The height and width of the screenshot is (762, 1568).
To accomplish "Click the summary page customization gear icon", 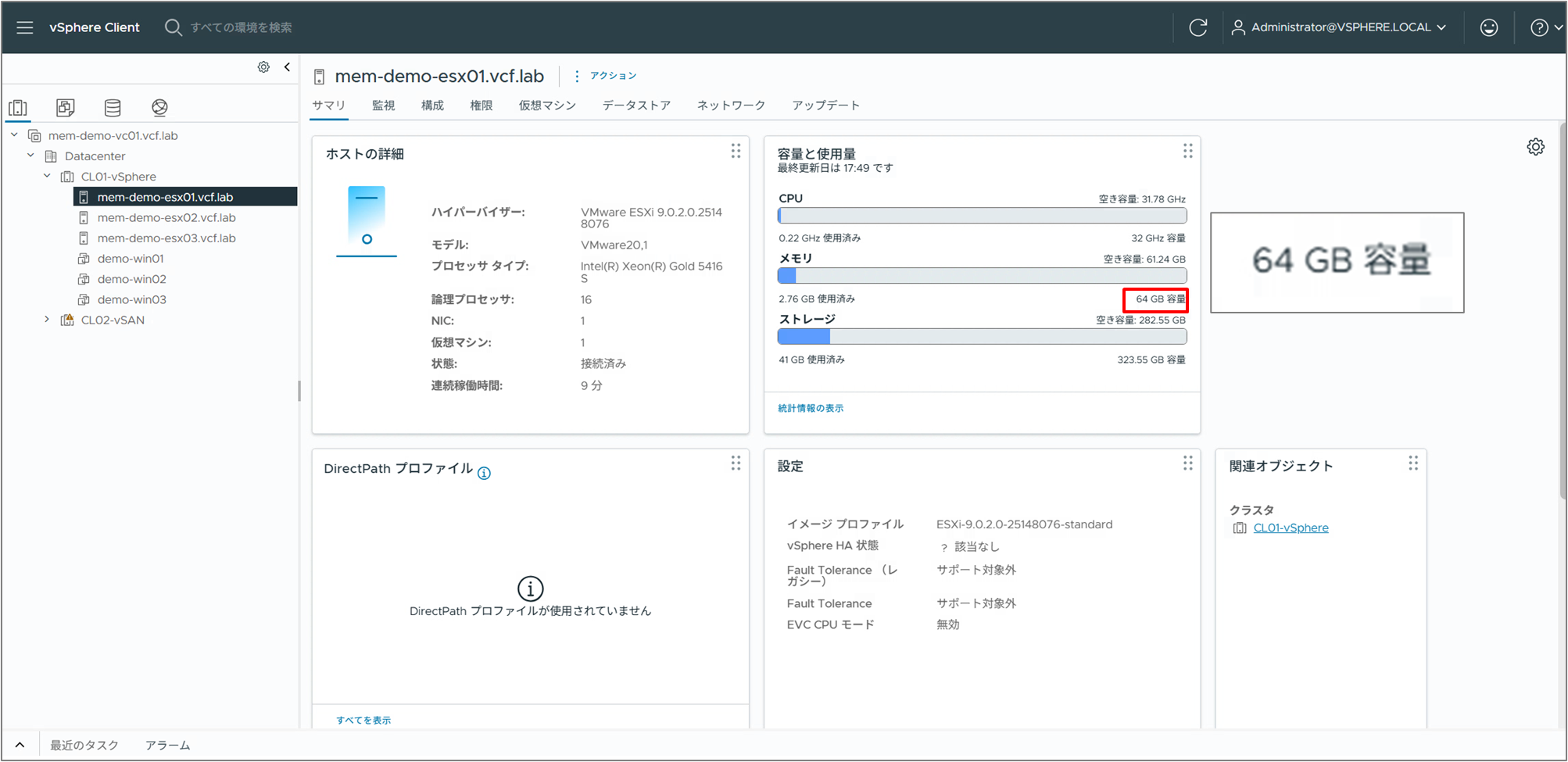I will [x=1535, y=147].
